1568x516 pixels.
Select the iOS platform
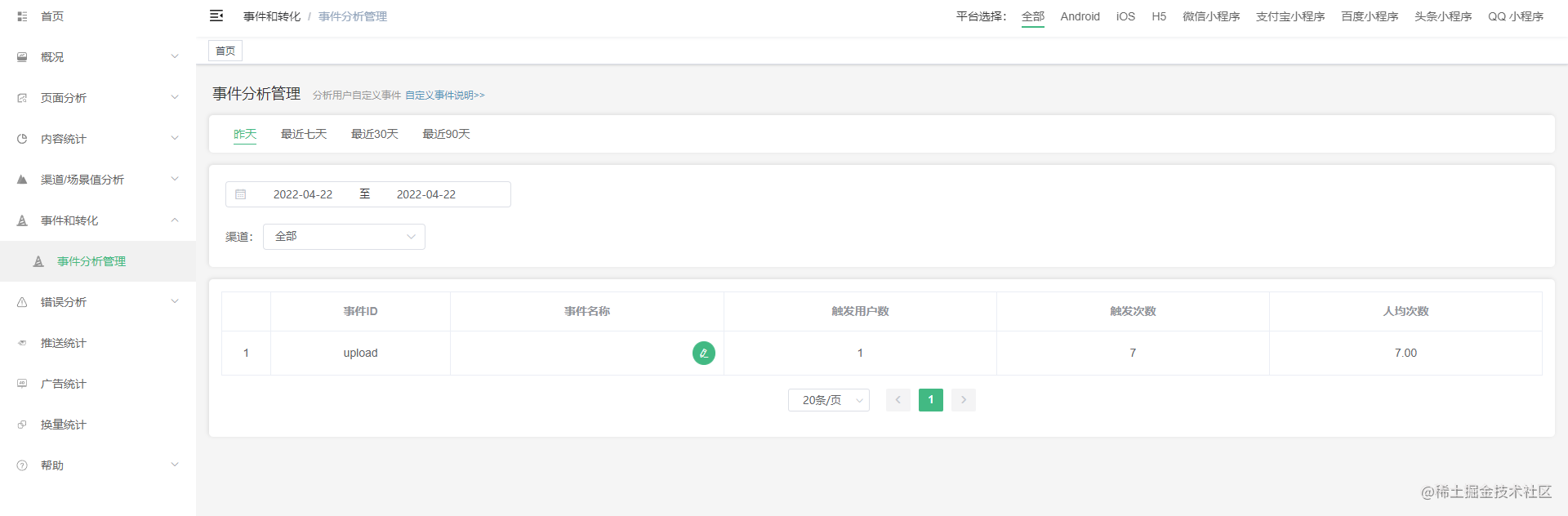(1125, 16)
